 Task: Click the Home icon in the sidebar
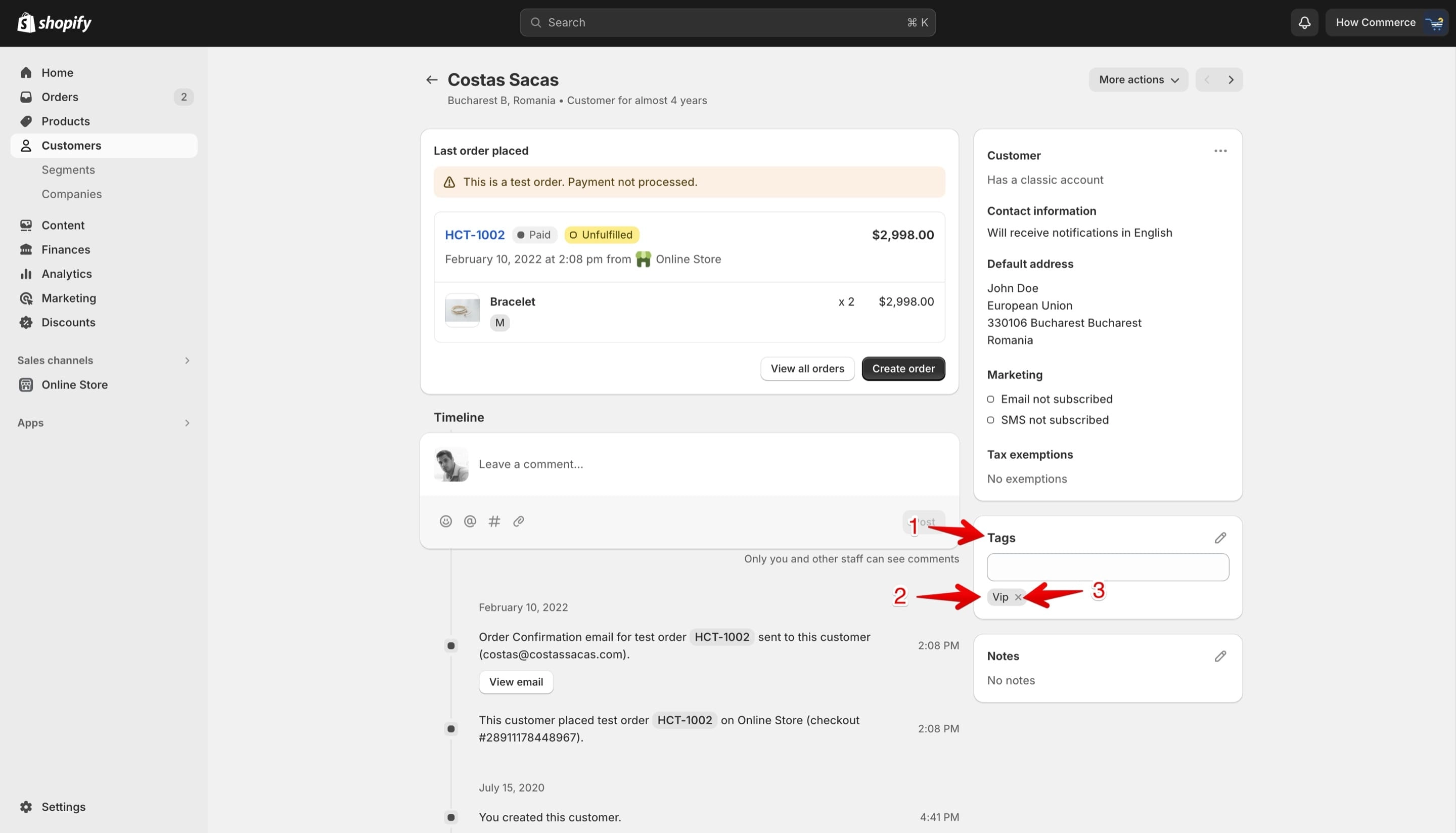coord(26,73)
